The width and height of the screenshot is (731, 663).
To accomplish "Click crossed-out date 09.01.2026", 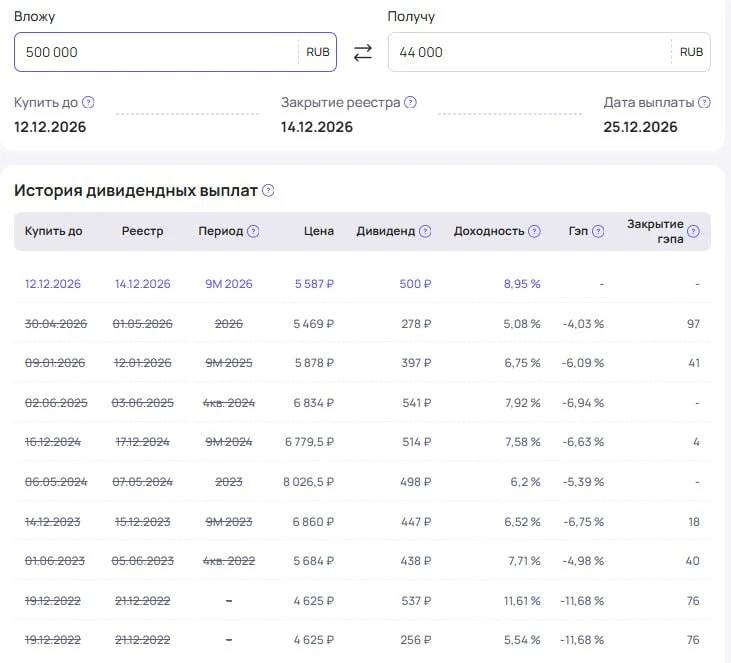I will point(55,363).
